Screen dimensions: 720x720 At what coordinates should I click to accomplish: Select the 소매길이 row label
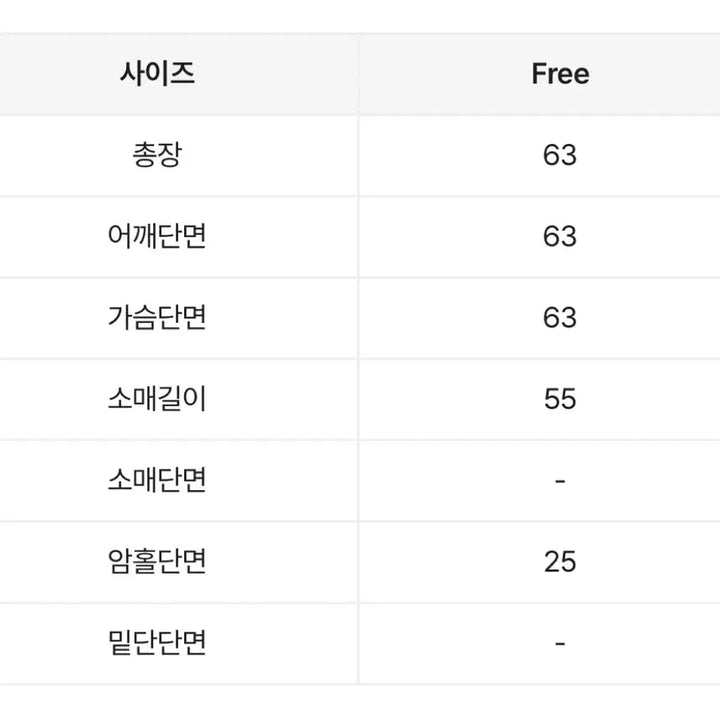(157, 399)
